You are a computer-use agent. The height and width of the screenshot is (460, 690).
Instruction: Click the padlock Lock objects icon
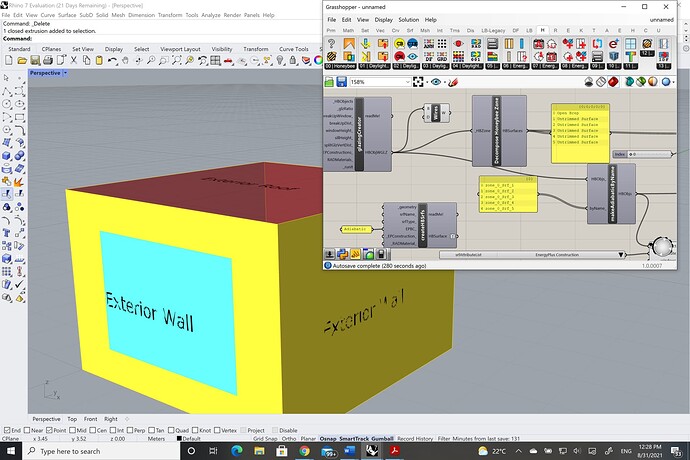pyautogui.click(x=293, y=60)
